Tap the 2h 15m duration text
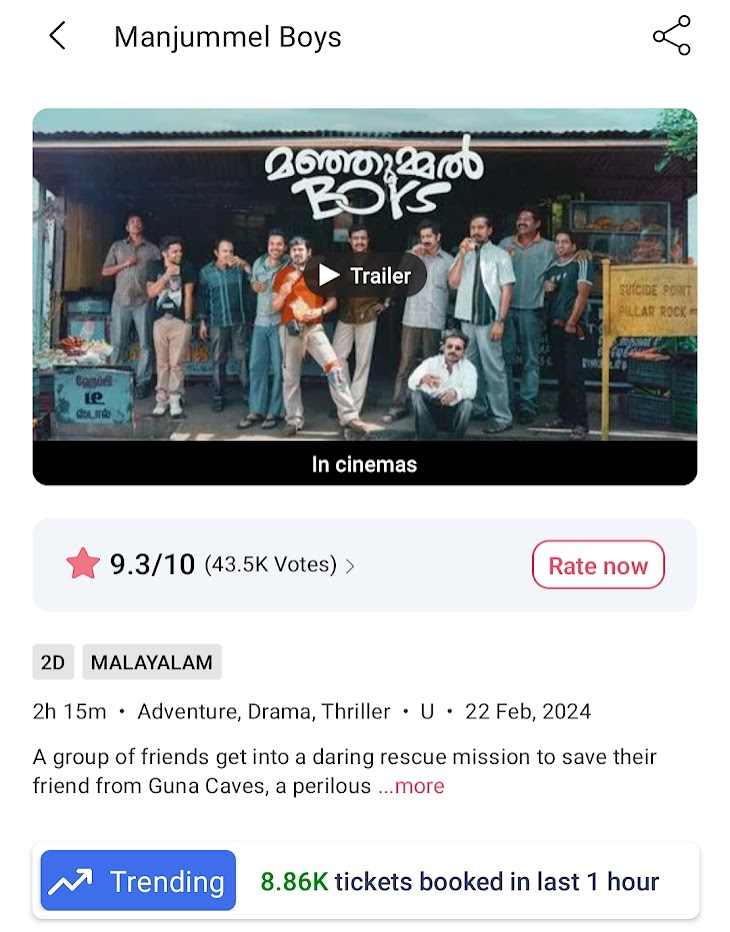Viewport: 730px width, 932px height. tap(70, 711)
